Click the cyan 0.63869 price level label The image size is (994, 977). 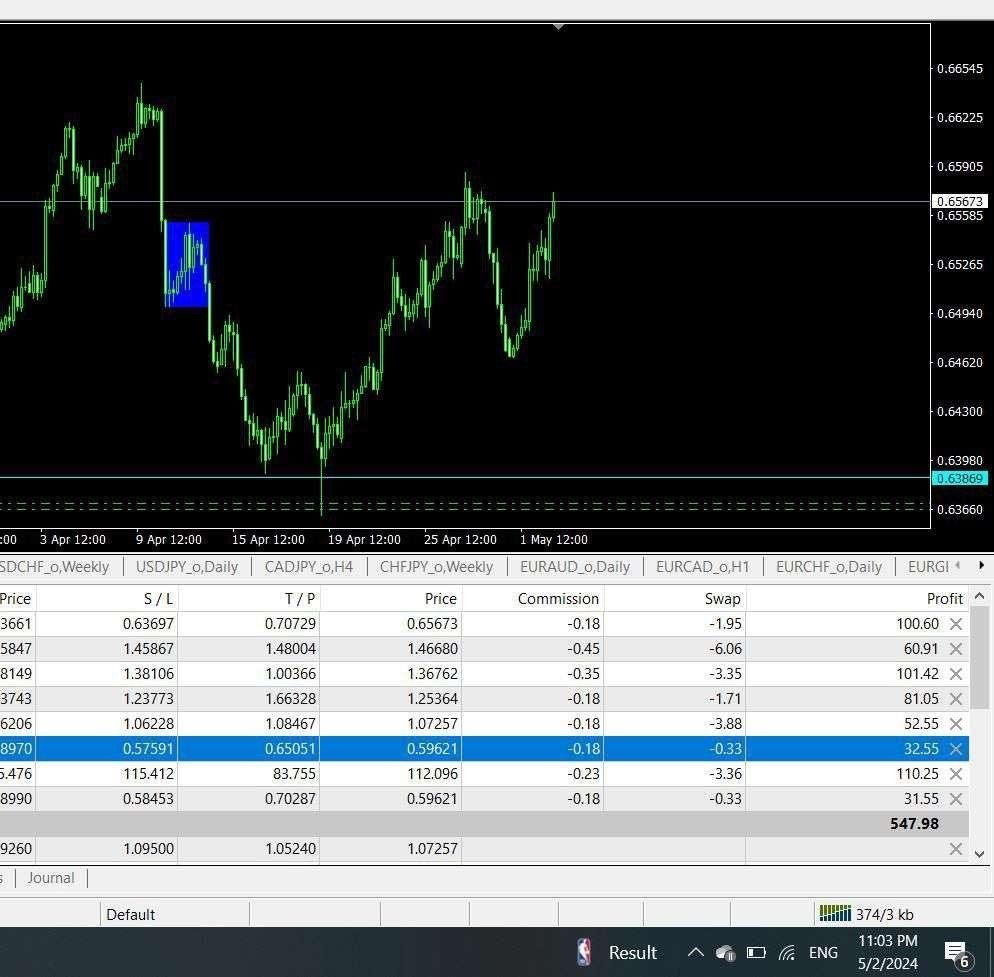(960, 478)
